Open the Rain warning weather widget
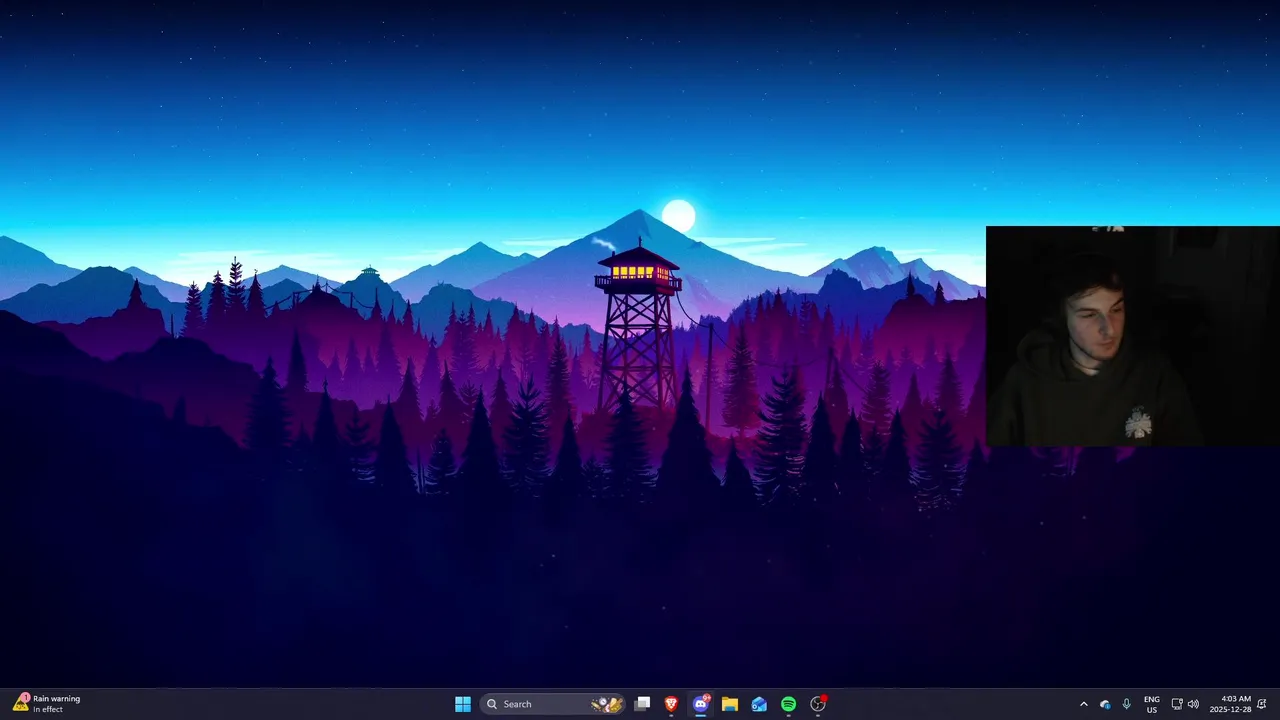 click(x=47, y=704)
